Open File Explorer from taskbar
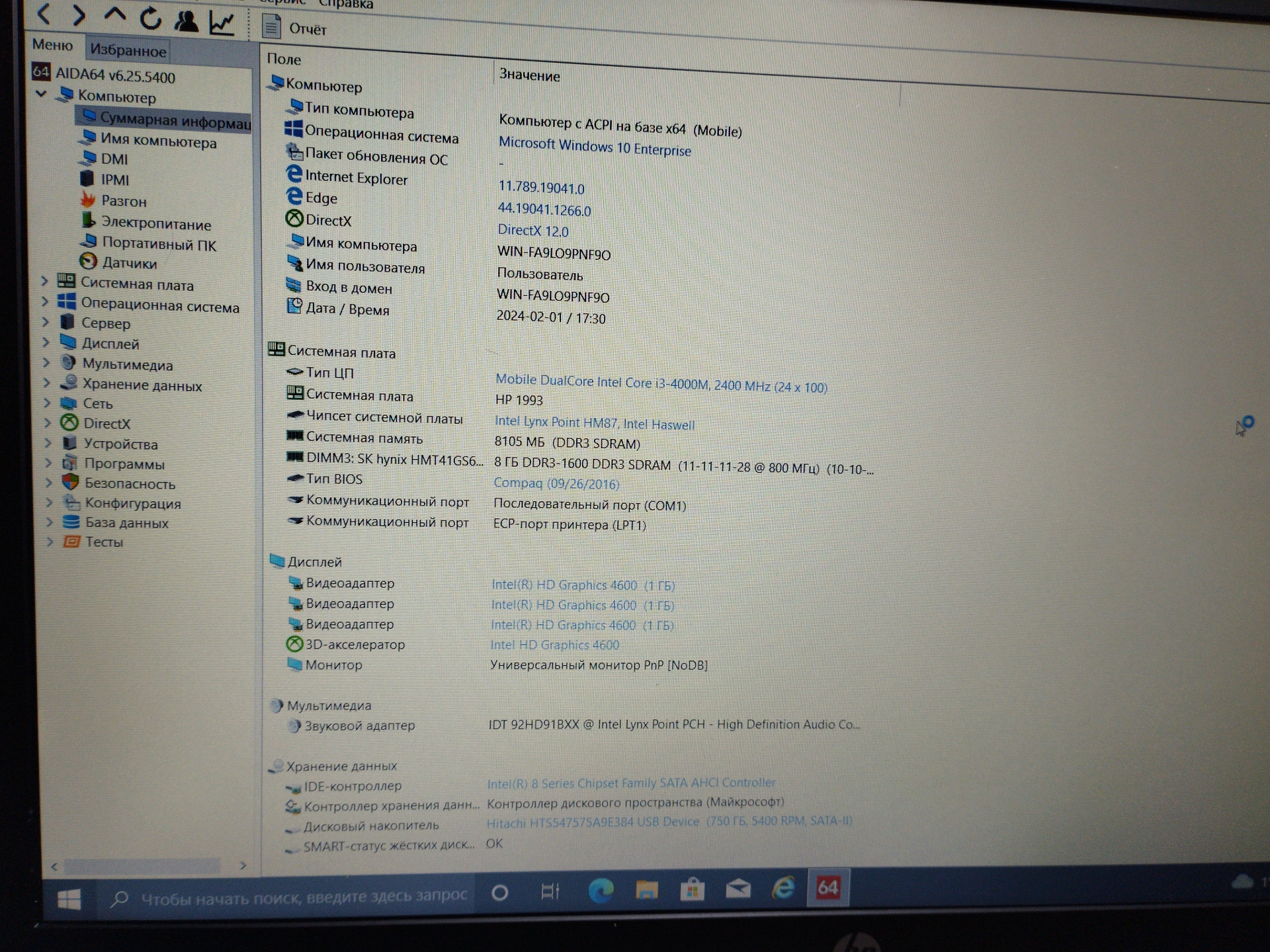 pyautogui.click(x=647, y=890)
